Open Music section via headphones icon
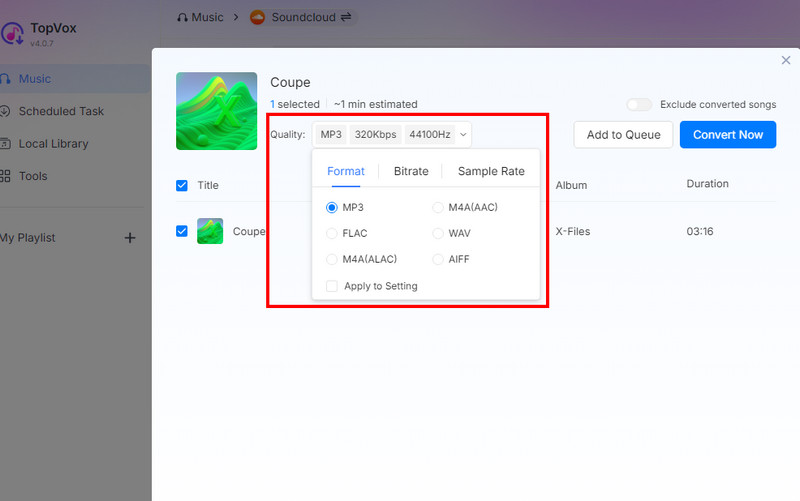This screenshot has width=800, height=501. click(6, 79)
